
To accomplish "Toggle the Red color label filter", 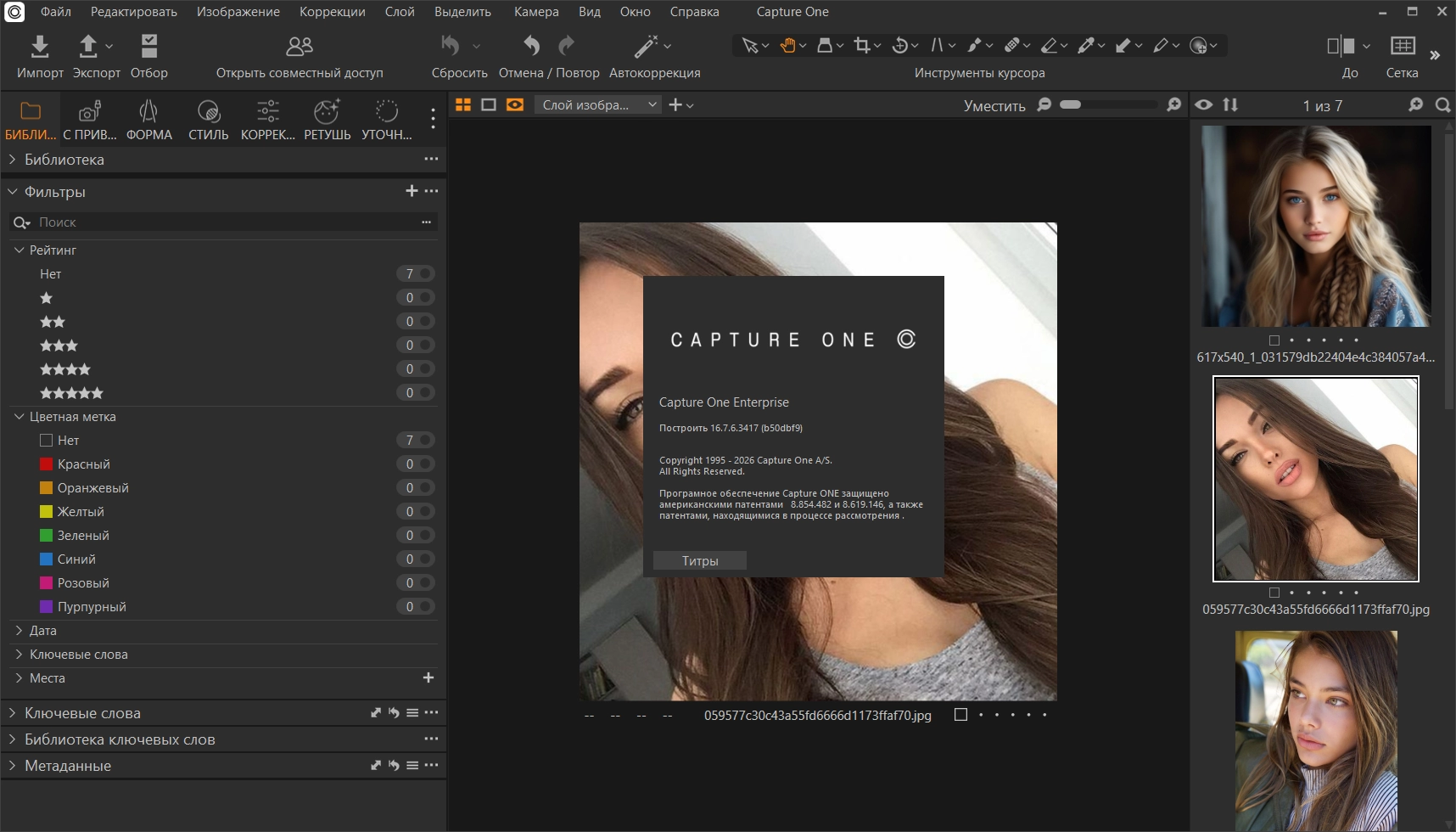I will pos(47,464).
